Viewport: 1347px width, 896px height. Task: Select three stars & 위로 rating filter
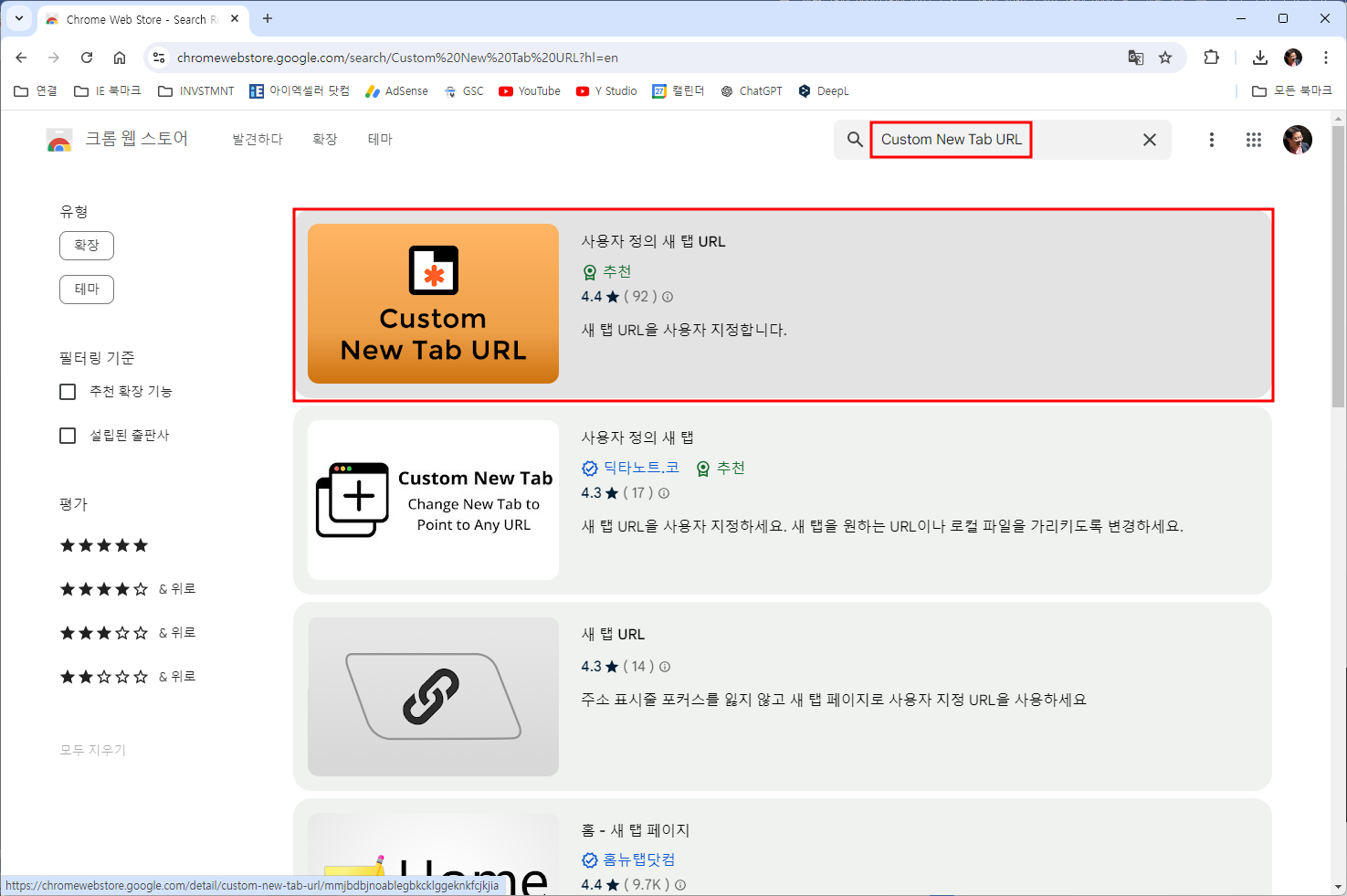[128, 633]
